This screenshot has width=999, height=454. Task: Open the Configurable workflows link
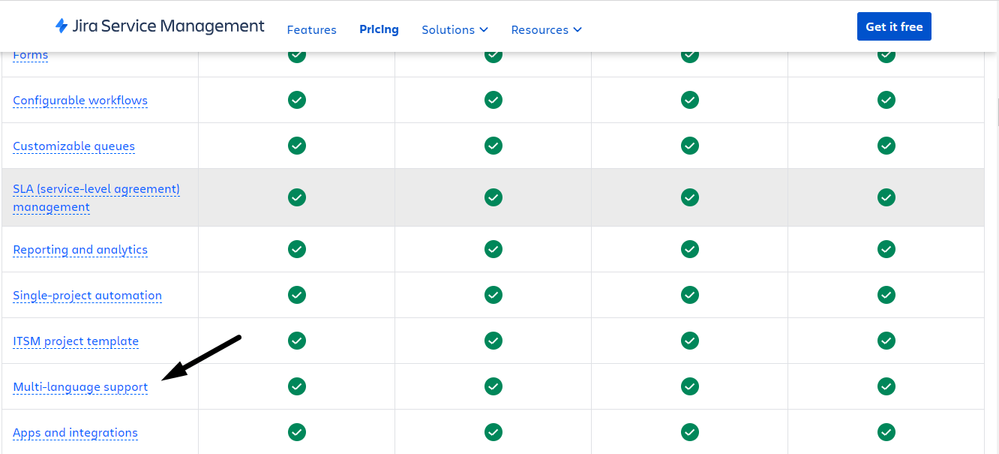(80, 101)
